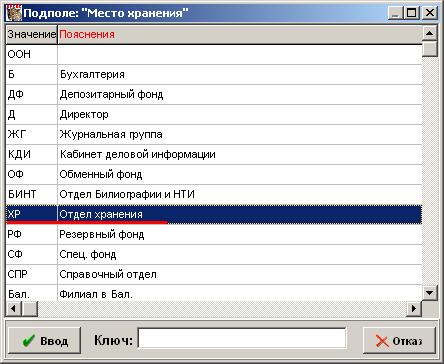
Task: Click the Ввод confirm button
Action: click(44, 340)
